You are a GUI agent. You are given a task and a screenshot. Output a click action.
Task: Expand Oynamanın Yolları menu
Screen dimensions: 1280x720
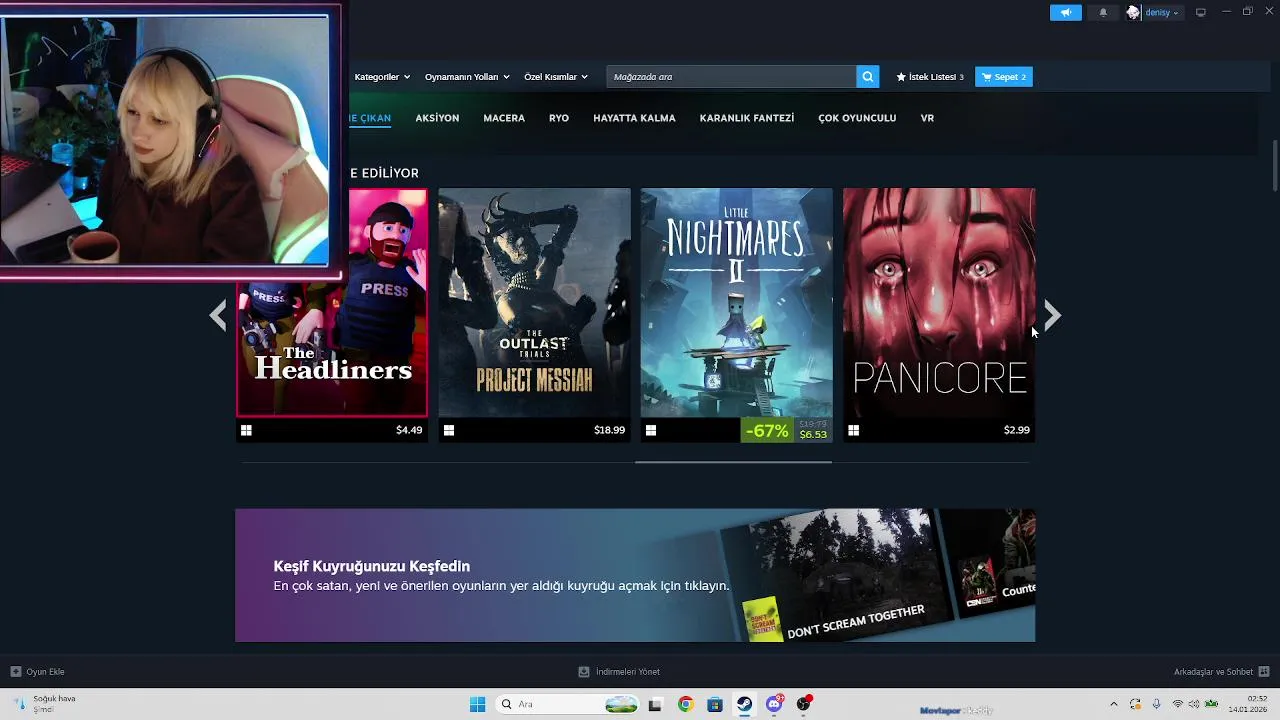[467, 77]
